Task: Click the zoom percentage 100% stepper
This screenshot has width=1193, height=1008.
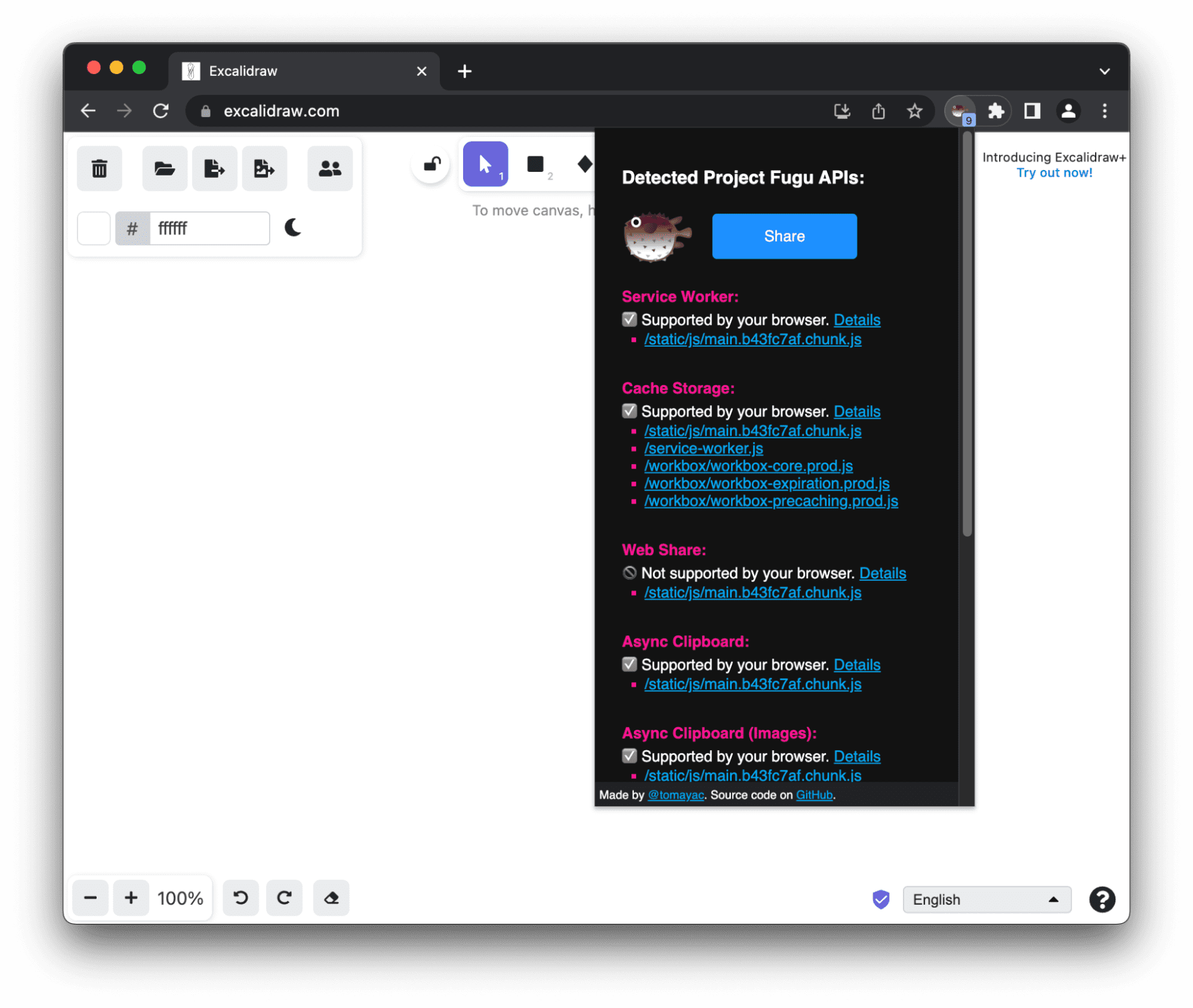Action: coord(181,898)
